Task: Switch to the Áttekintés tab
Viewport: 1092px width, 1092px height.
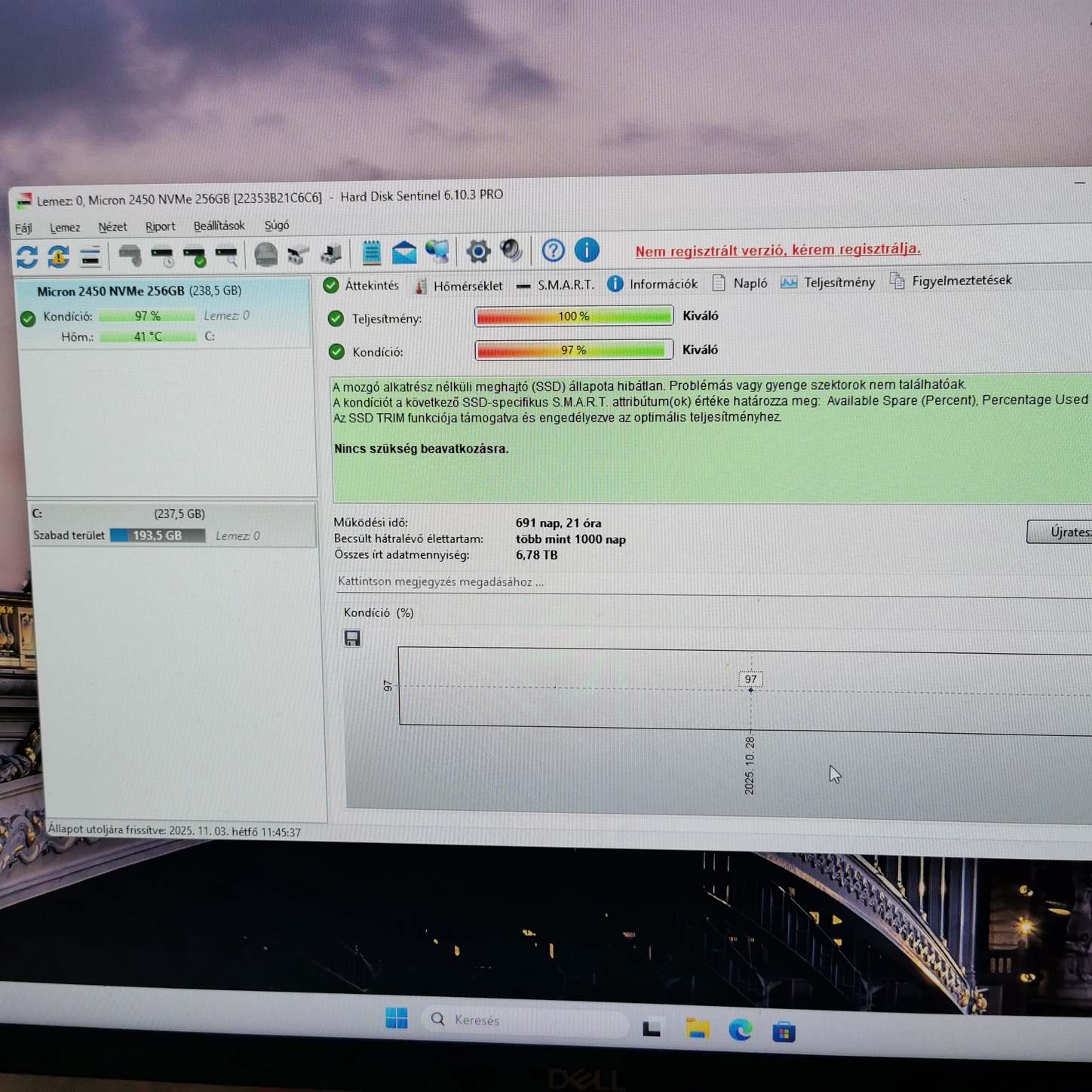Action: (x=361, y=285)
